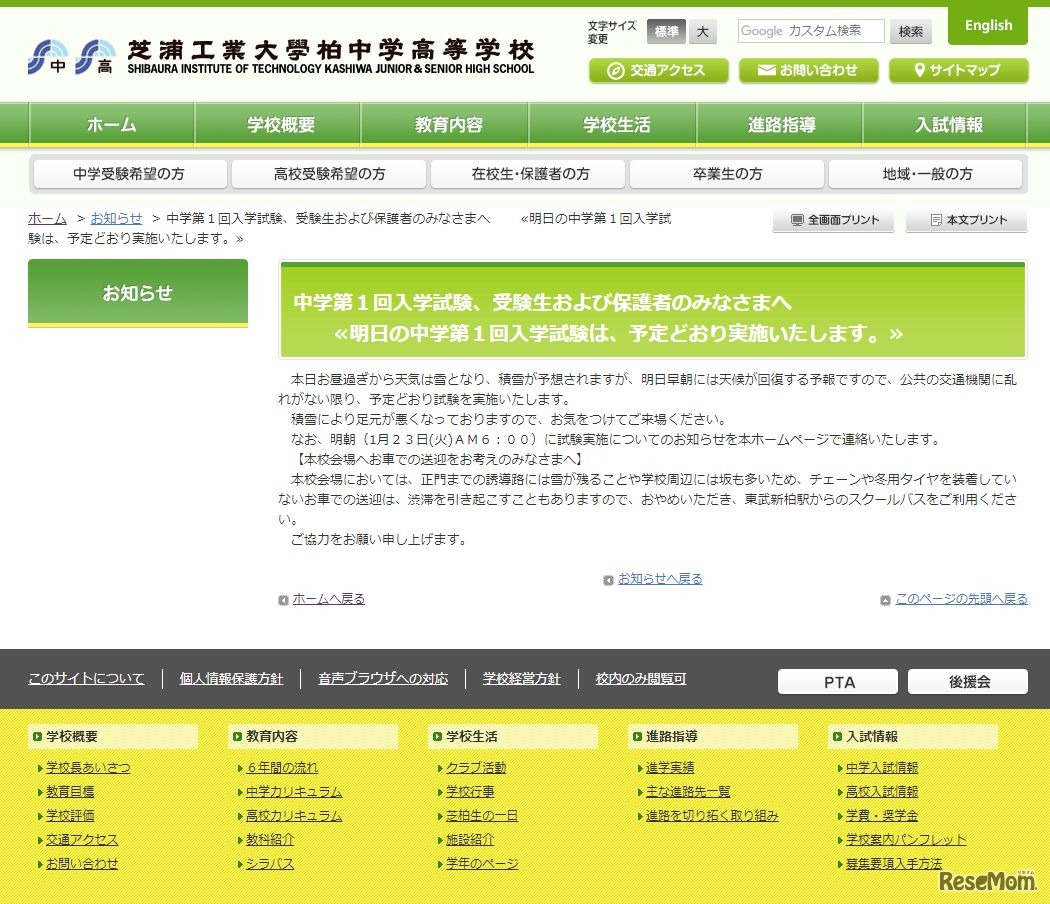Open 交通アクセス button in the header
Image resolution: width=1050 pixels, height=904 pixels.
point(658,70)
